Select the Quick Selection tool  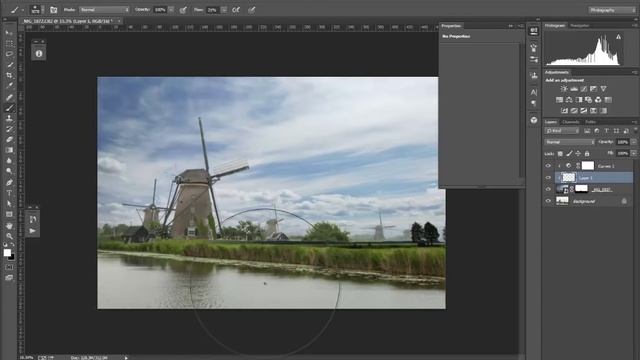pyautogui.click(x=9, y=64)
